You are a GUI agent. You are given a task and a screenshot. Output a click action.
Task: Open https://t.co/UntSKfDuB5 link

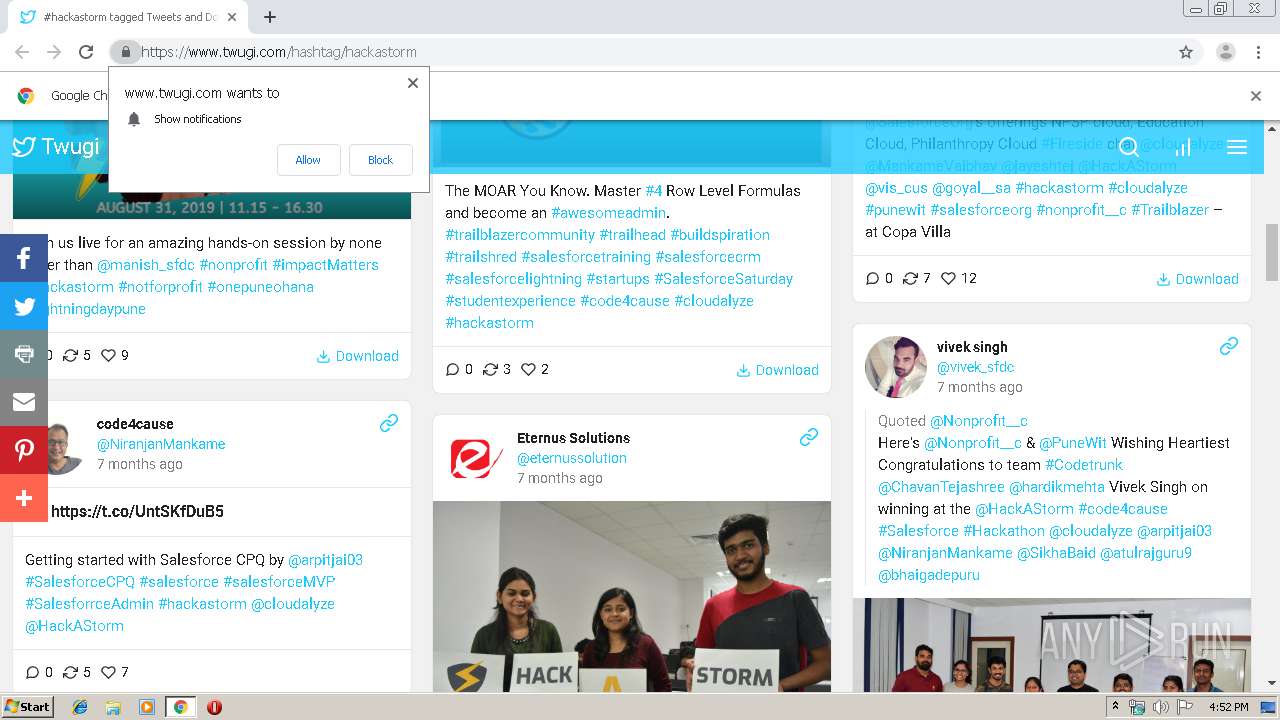coord(137,511)
